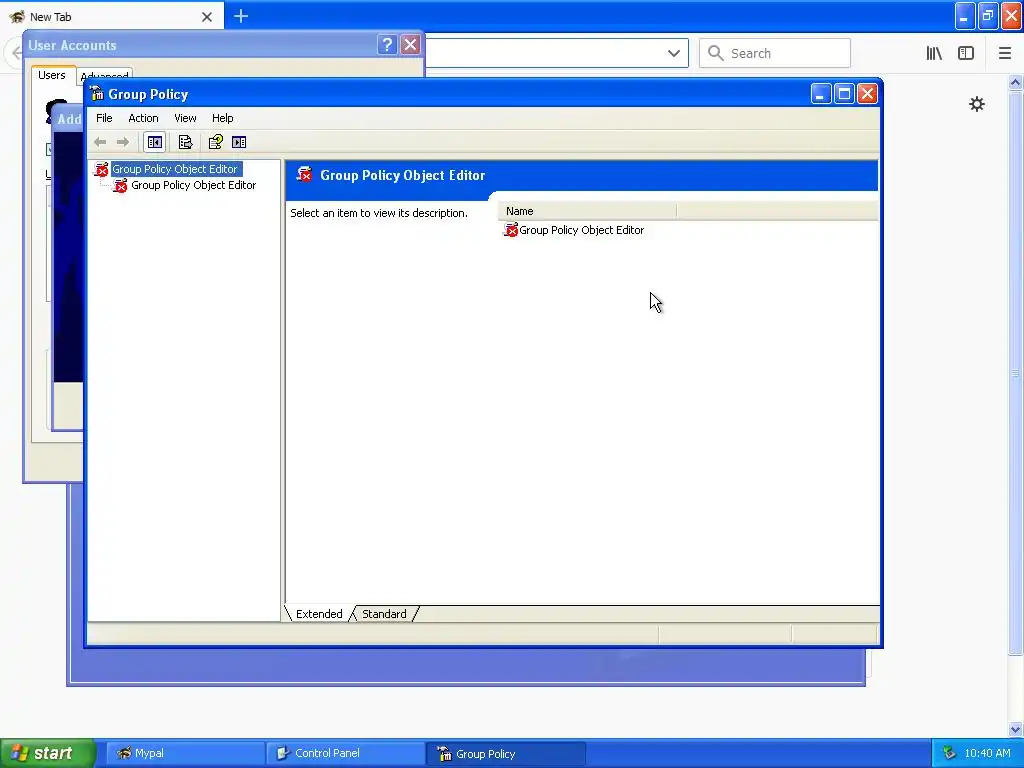
Task: Toggle the browser sidebar icon
Action: point(966,53)
